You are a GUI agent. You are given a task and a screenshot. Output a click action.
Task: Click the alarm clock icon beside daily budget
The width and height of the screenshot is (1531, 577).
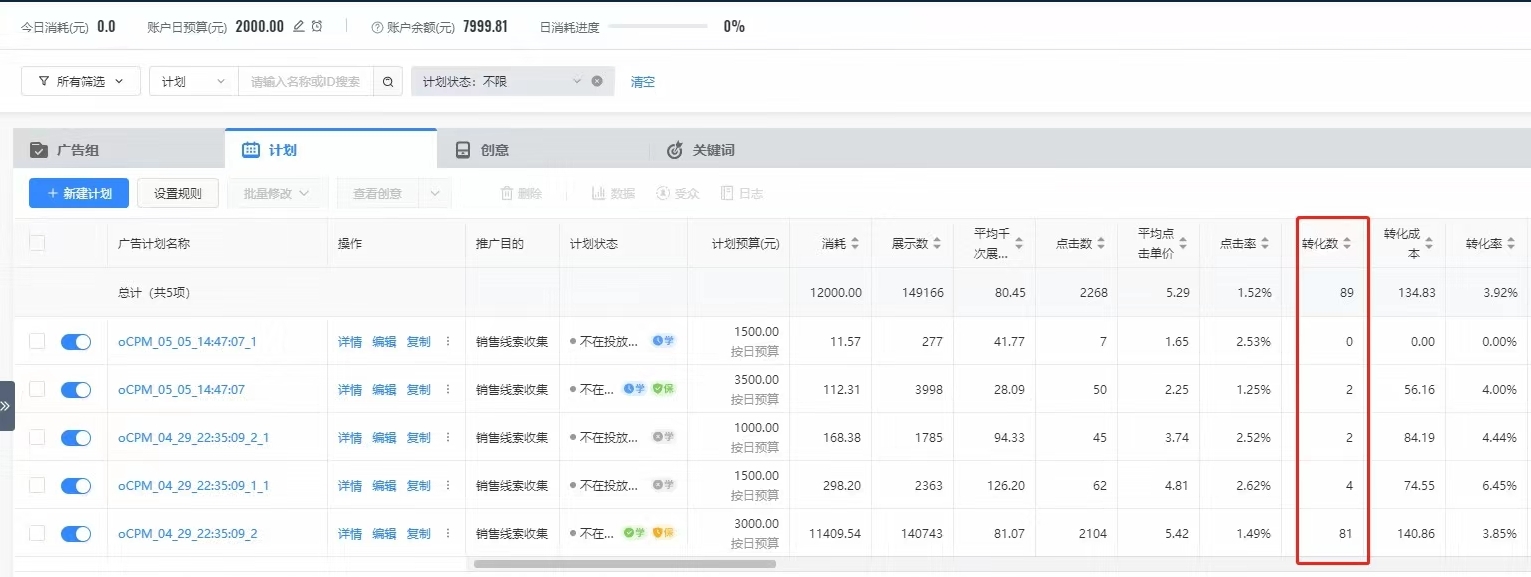(x=317, y=27)
